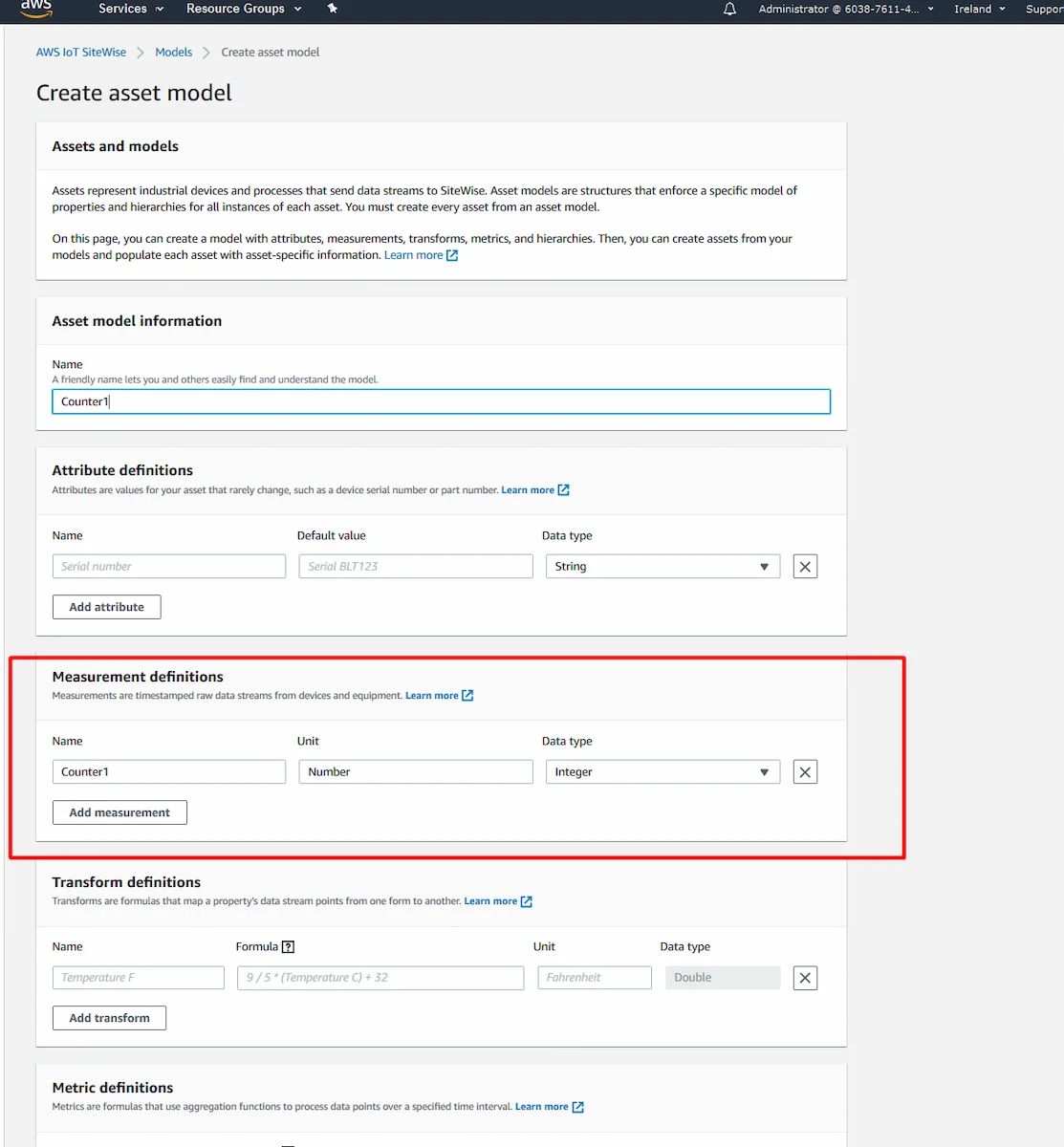Click the transform Name field (Temperature F)
This screenshot has width=1064, height=1147.
(x=139, y=978)
